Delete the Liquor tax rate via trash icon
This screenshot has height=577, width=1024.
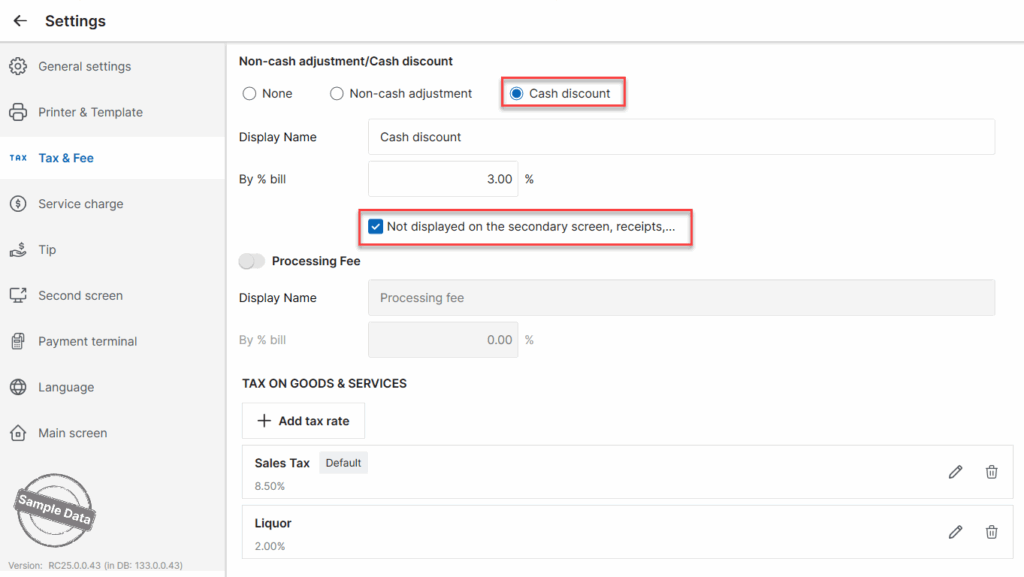991,533
